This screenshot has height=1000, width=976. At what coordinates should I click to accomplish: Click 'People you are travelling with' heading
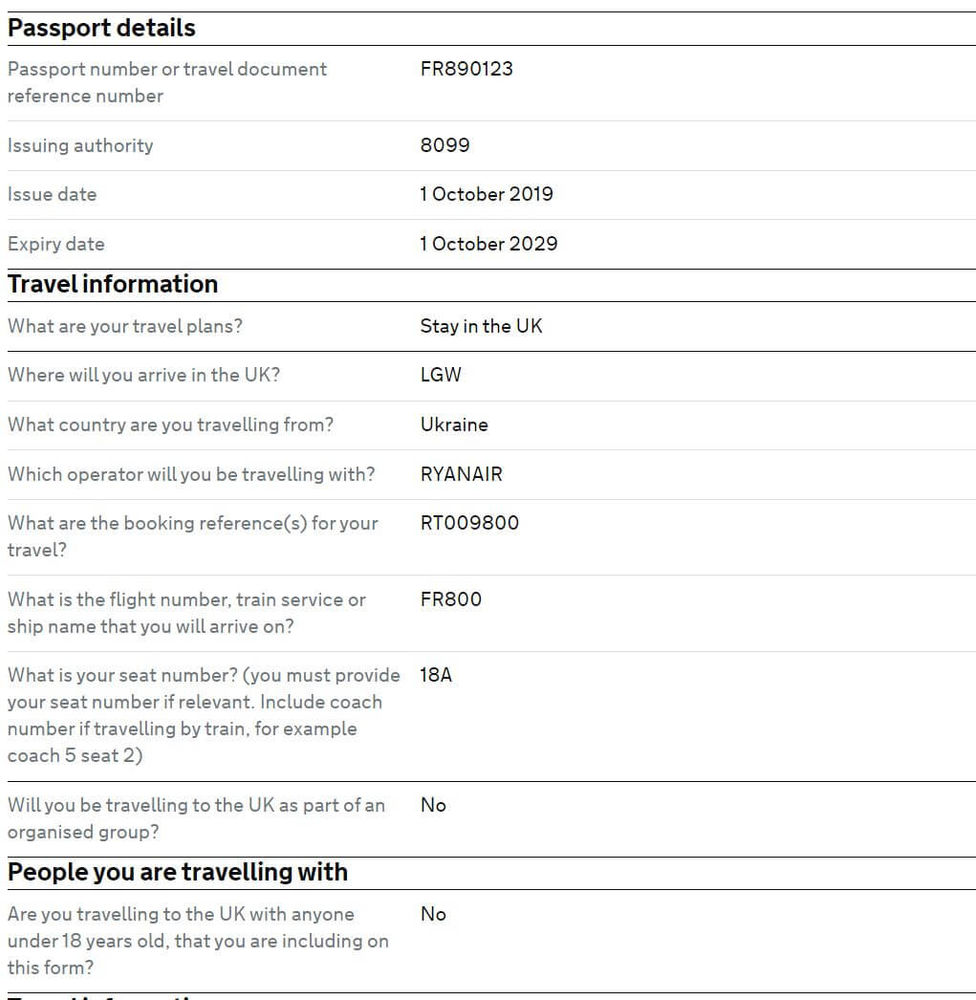178,872
